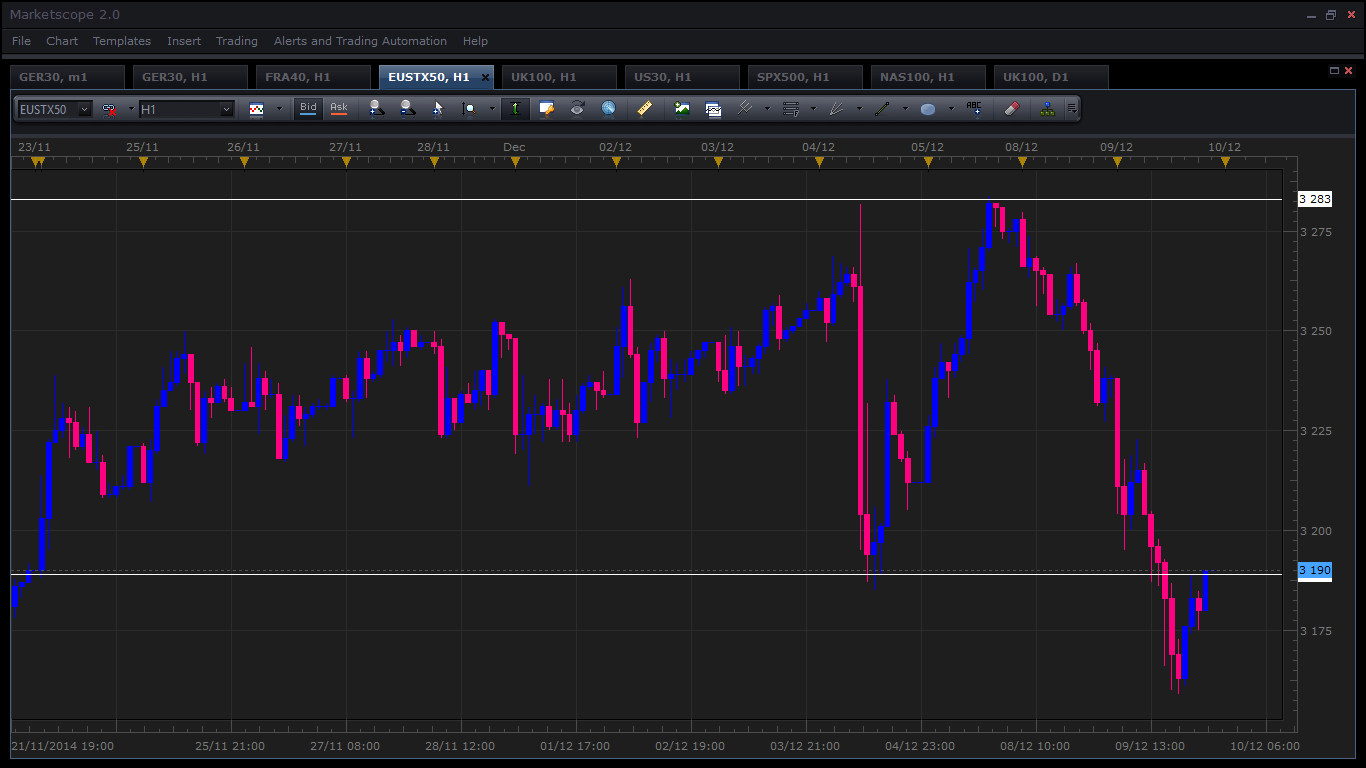
Task: Open the EUSTX50 symbol dropdown
Action: pyautogui.click(x=55, y=109)
